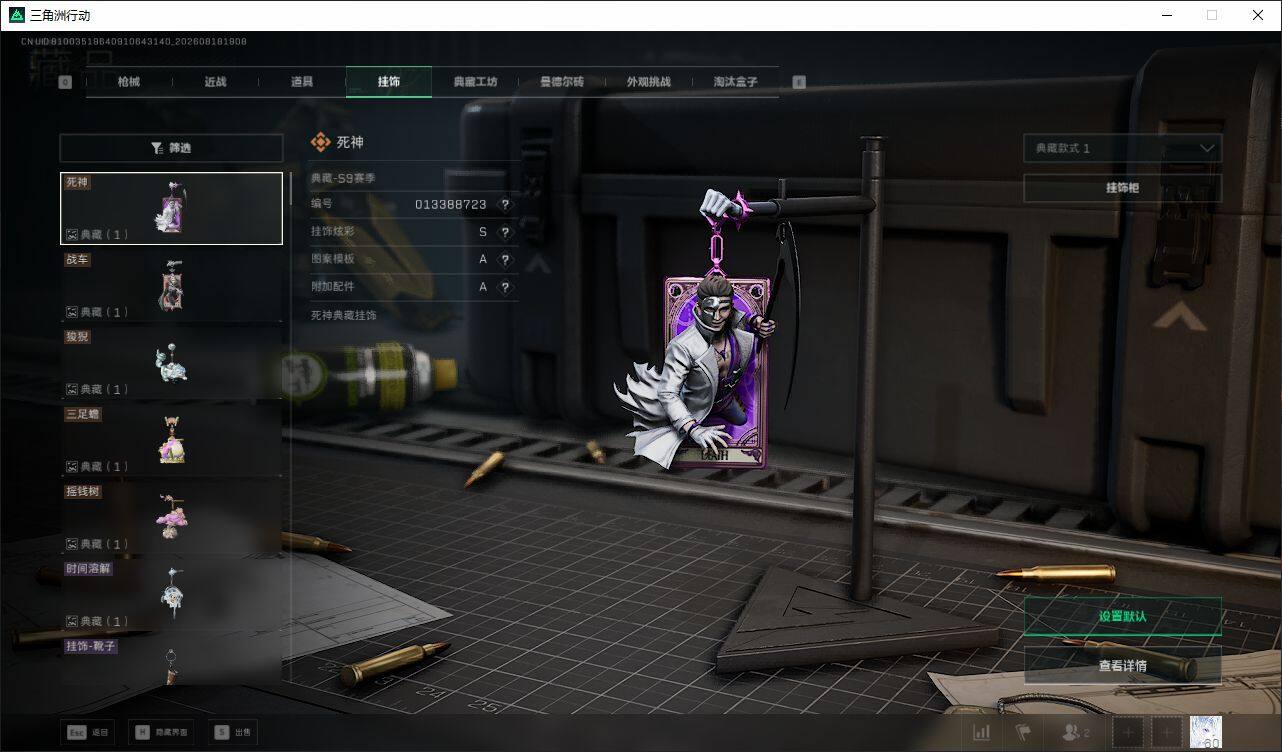Click the collection icon on 死神 row

tap(72, 235)
